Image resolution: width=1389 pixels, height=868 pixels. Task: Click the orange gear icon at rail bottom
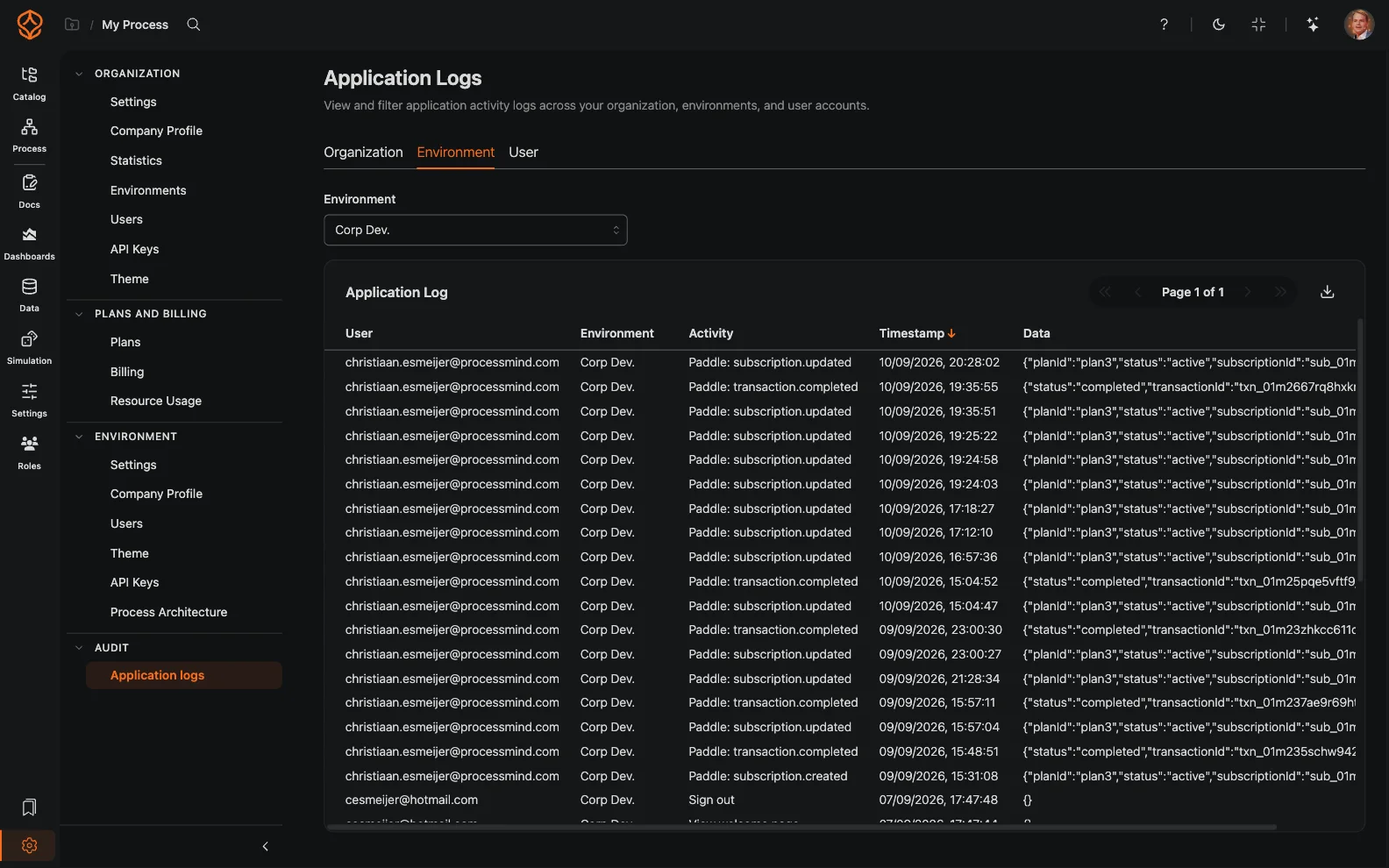pyautogui.click(x=29, y=845)
